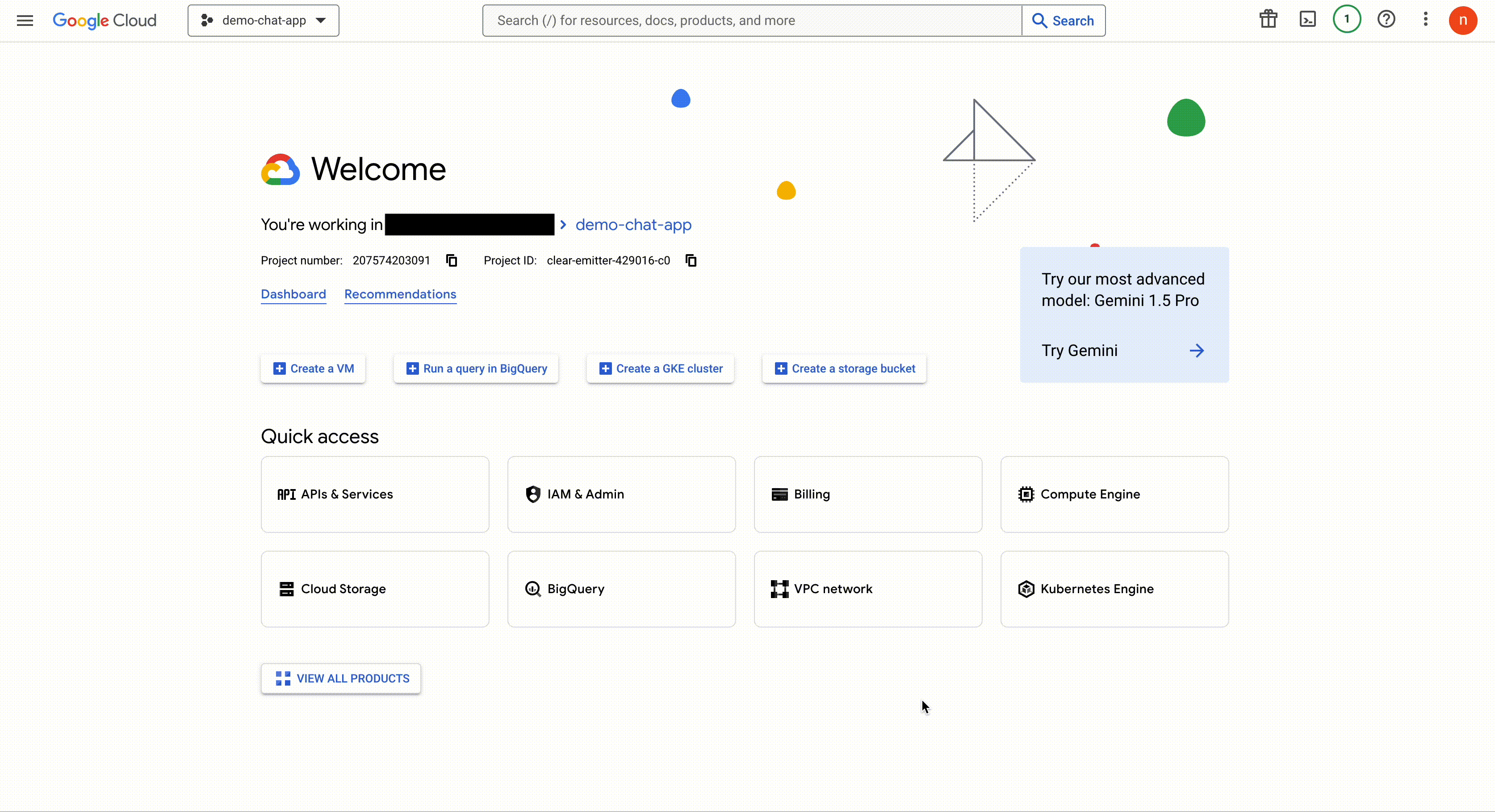Viewport: 1495px width, 812px height.
Task: Copy the project number to clipboard
Action: (x=452, y=260)
